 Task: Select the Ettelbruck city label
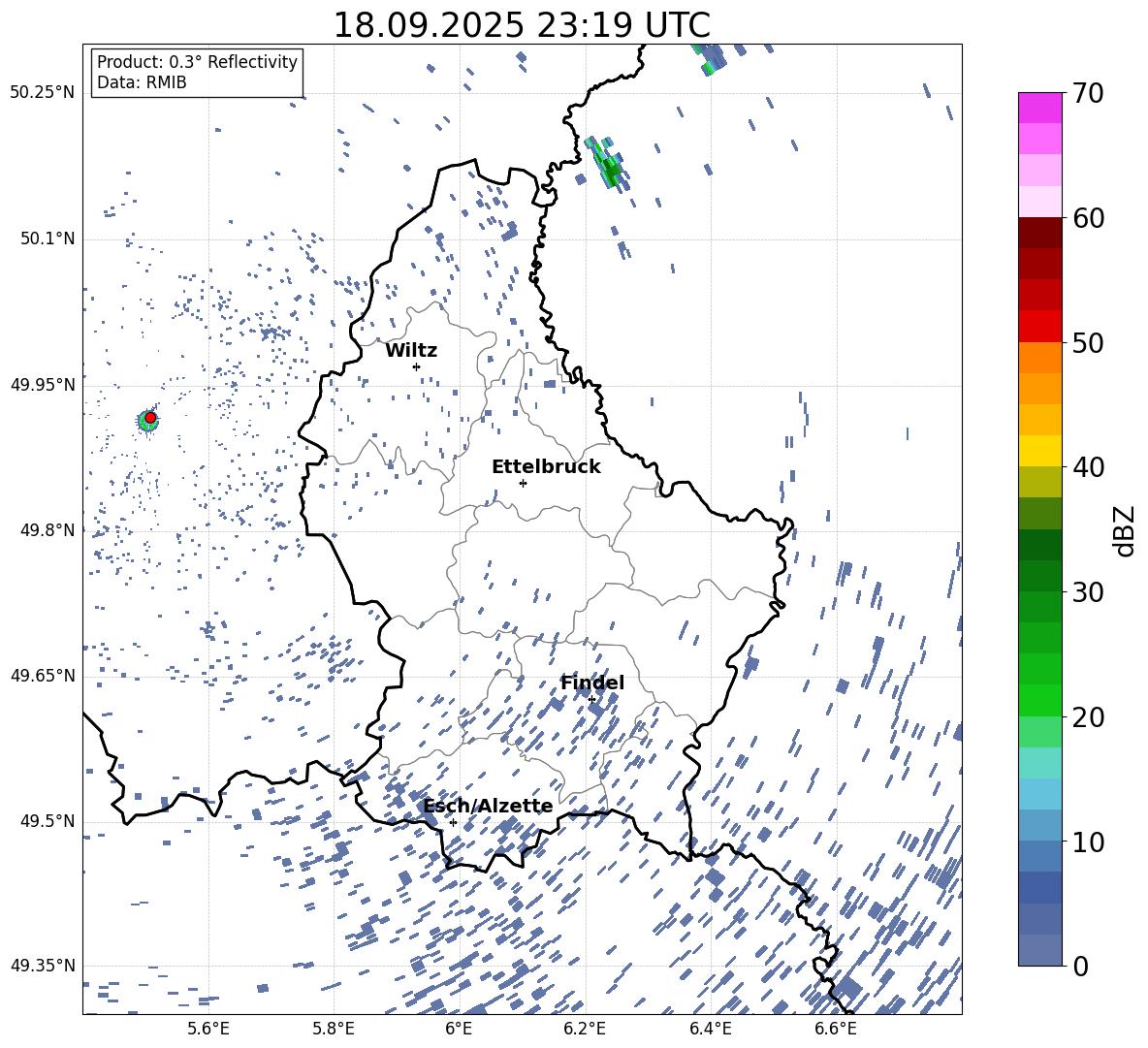pos(545,466)
